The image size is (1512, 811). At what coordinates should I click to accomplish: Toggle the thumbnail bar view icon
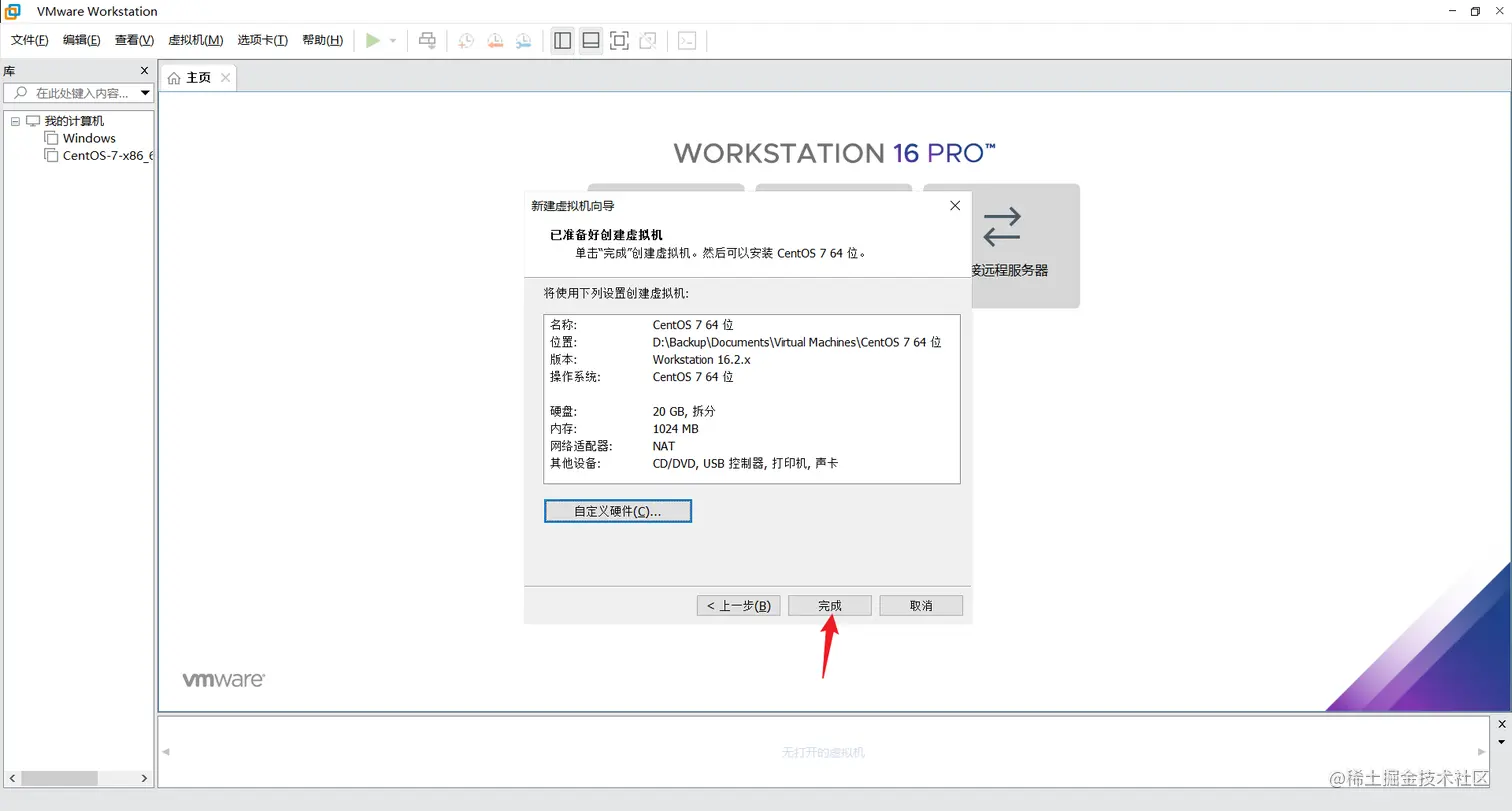click(591, 40)
